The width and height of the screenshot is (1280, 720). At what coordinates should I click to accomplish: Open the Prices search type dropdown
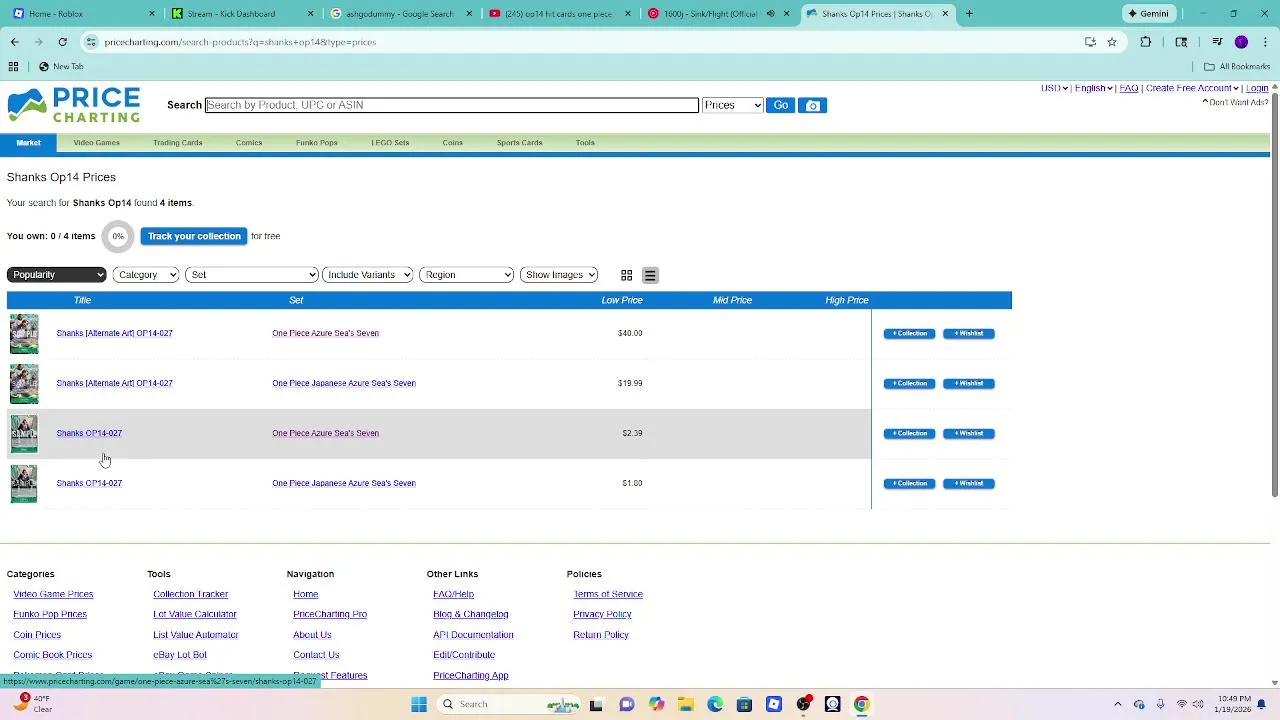click(x=732, y=105)
